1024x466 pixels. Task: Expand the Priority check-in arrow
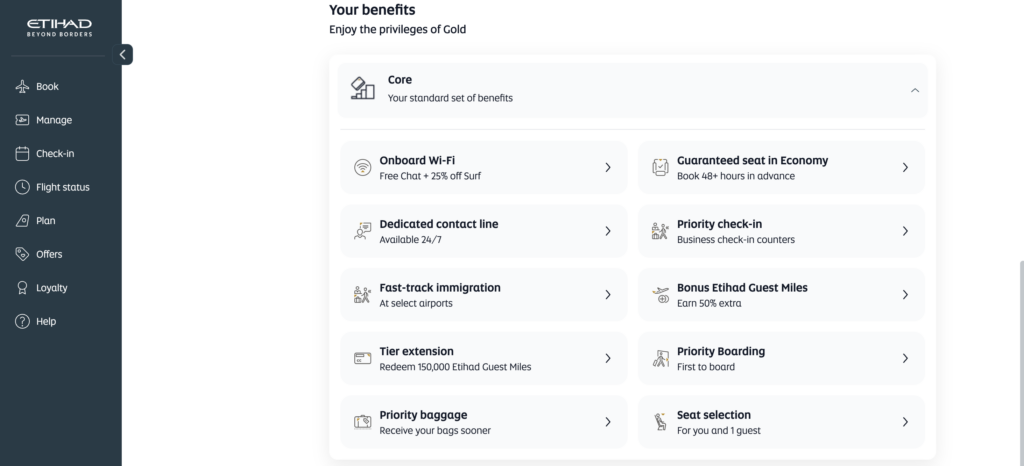[905, 231]
